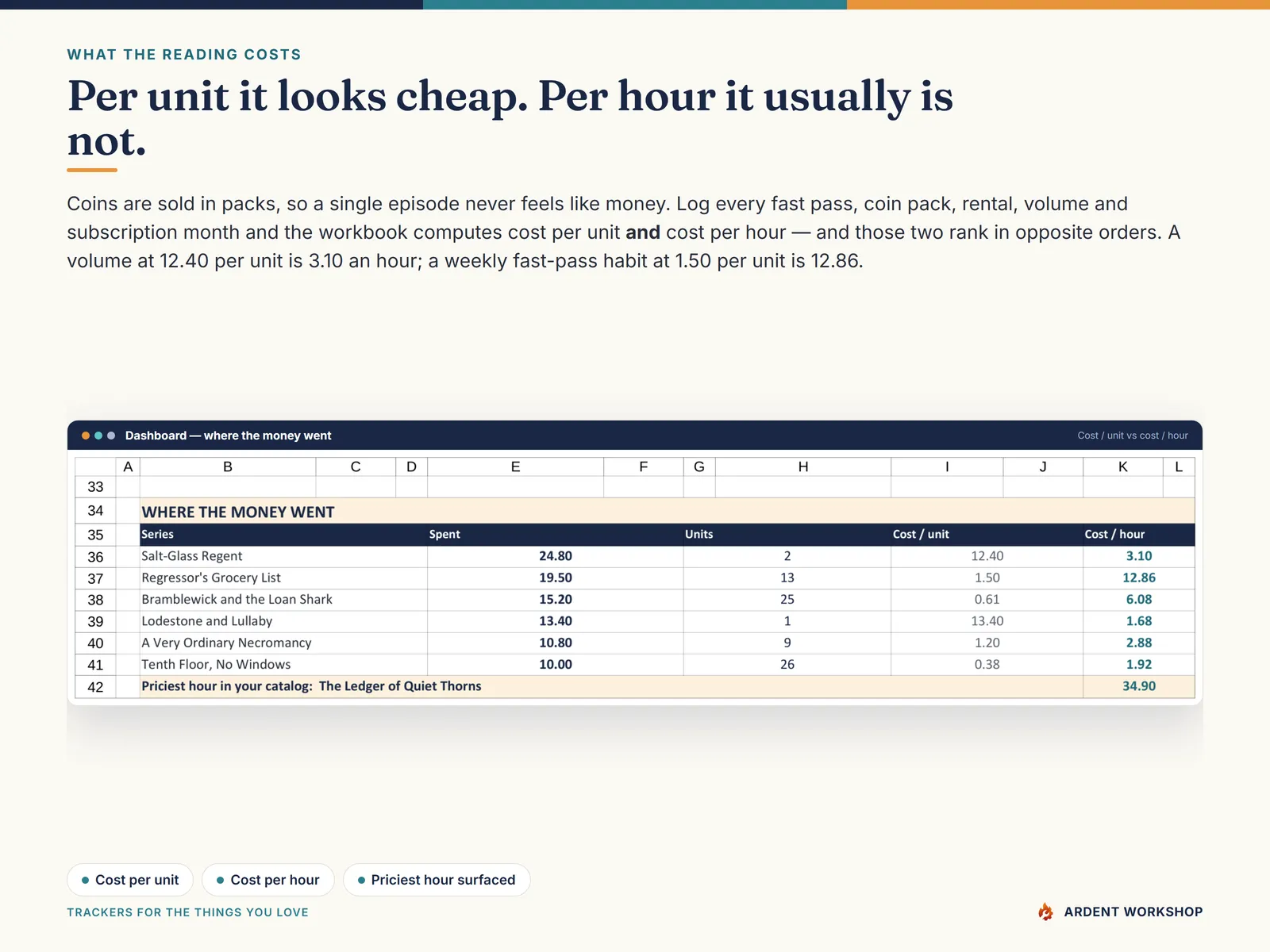Select column C header

(356, 466)
